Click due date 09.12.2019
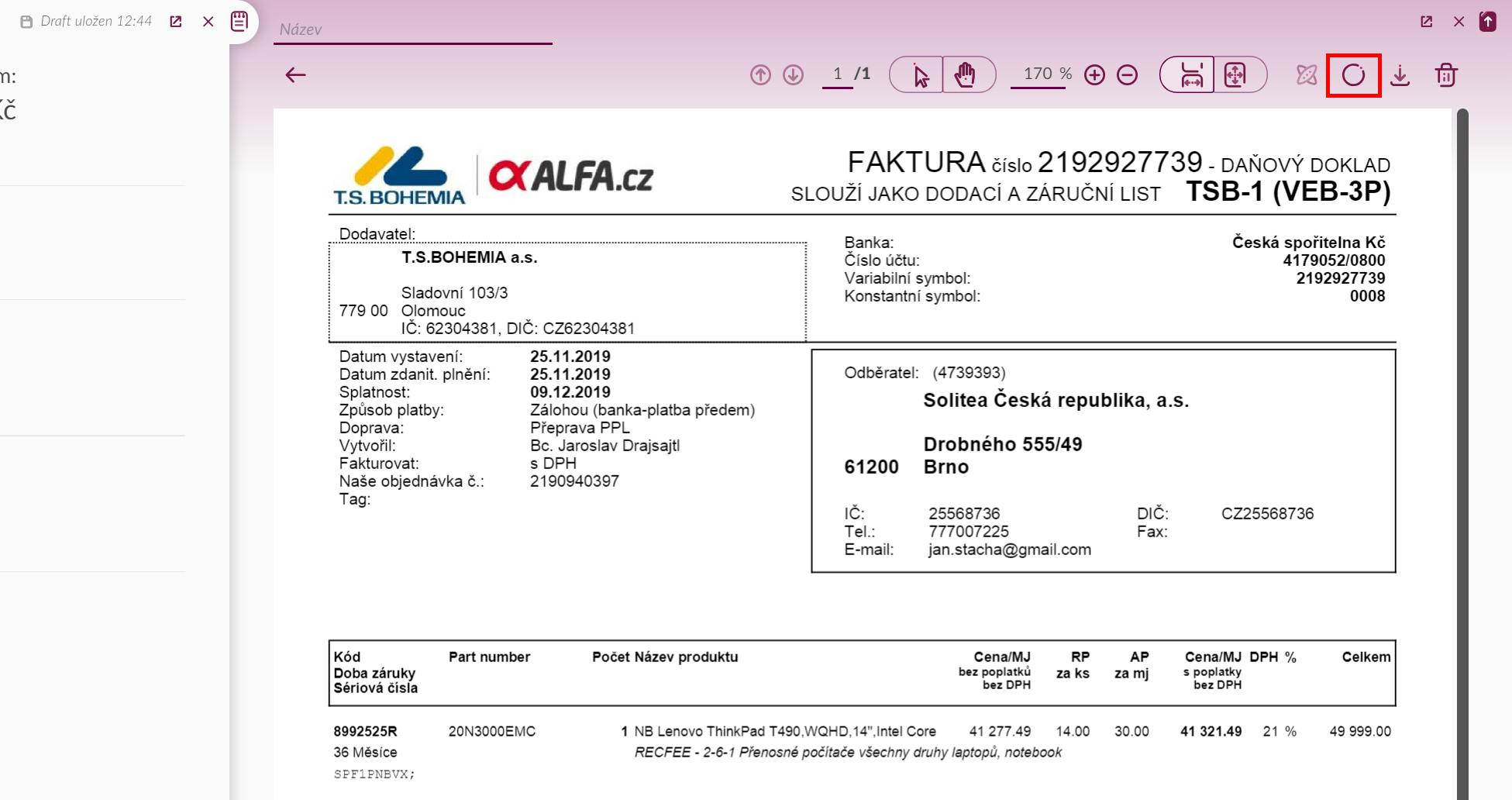This screenshot has width=1512, height=800. click(x=570, y=392)
